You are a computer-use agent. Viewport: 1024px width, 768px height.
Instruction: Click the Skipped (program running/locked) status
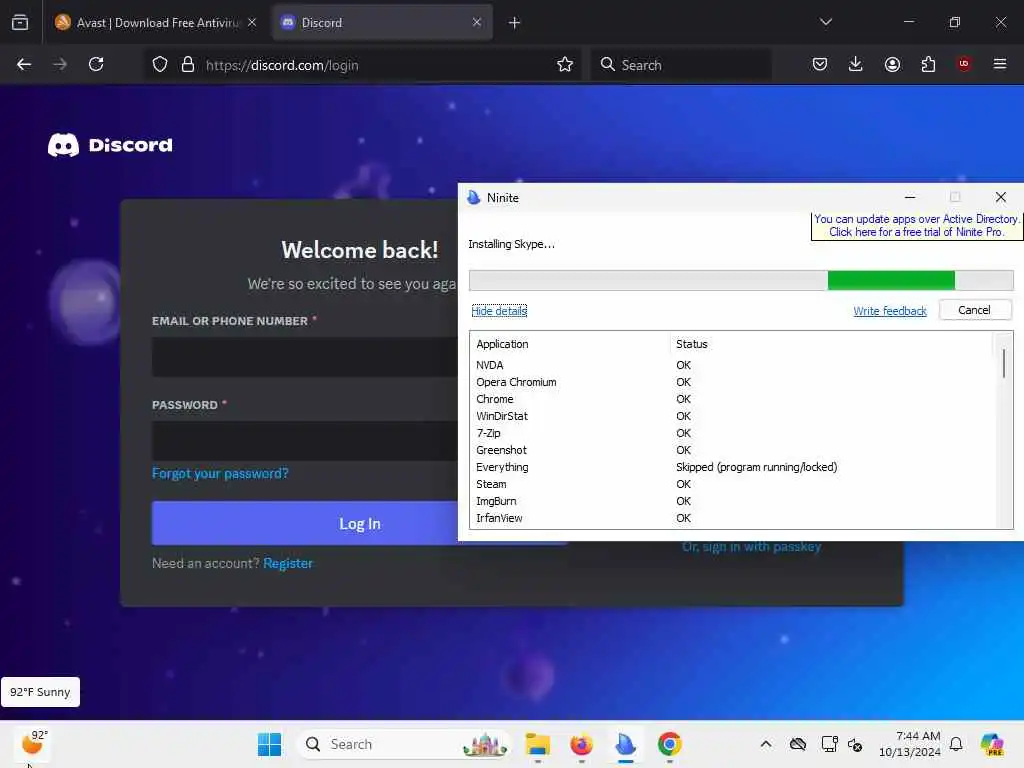click(x=756, y=467)
